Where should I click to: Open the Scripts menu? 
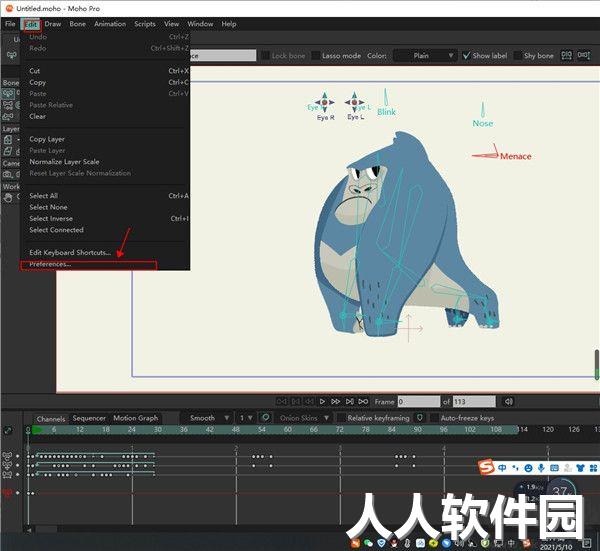click(x=145, y=24)
